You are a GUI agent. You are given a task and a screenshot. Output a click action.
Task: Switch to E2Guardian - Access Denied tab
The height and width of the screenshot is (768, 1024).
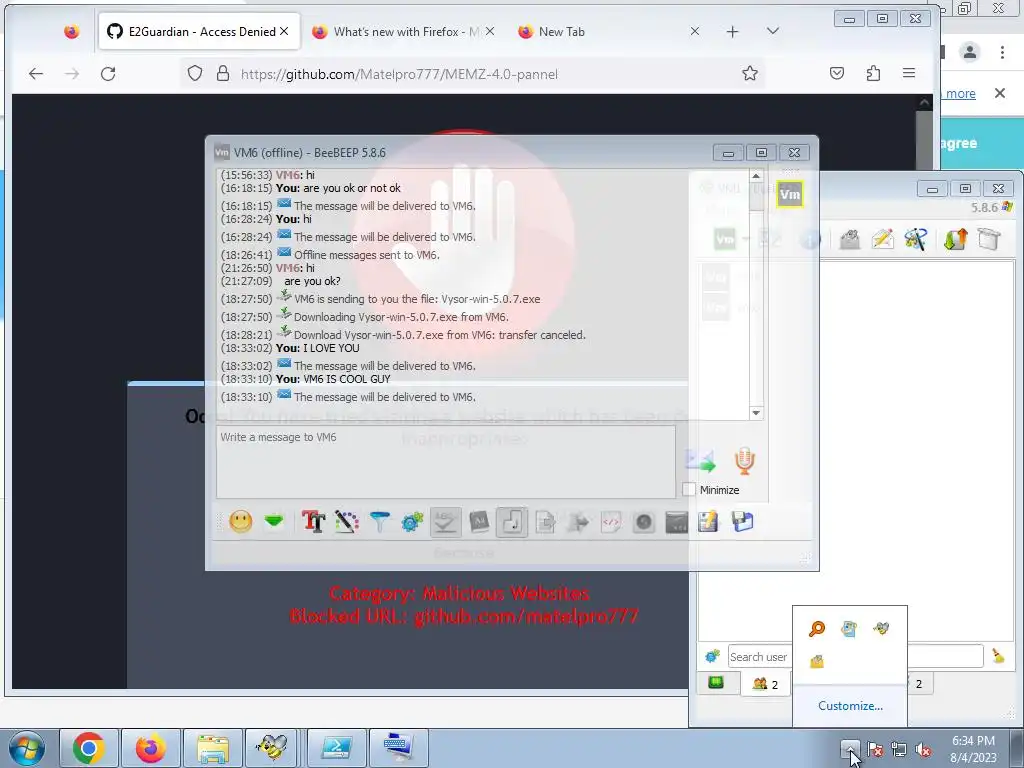[199, 31]
